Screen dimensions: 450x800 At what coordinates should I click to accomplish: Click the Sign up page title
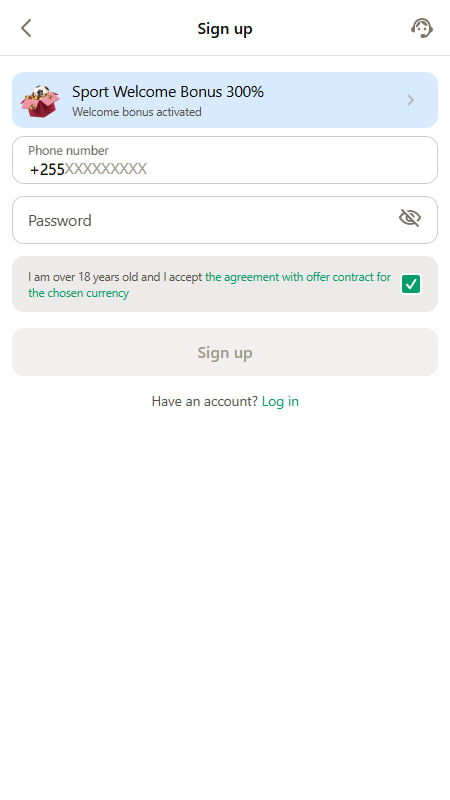[x=225, y=29]
